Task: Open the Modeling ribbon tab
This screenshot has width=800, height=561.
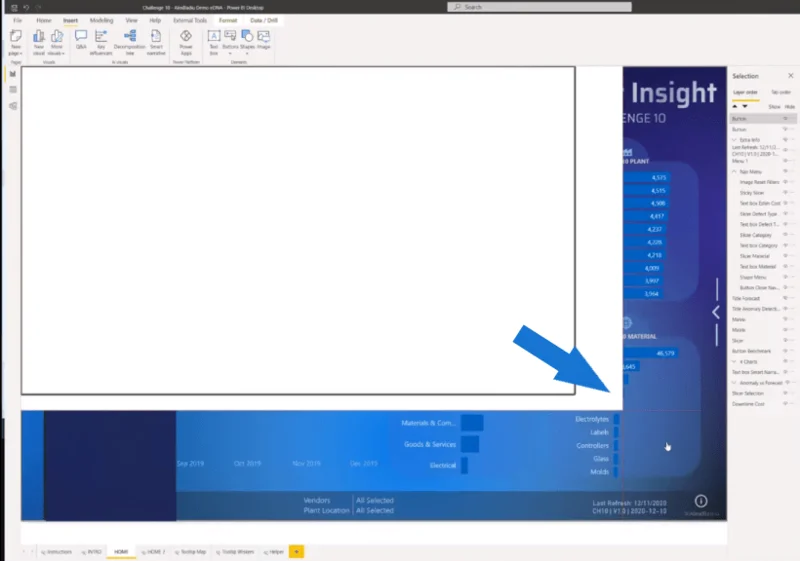Action: [x=102, y=20]
